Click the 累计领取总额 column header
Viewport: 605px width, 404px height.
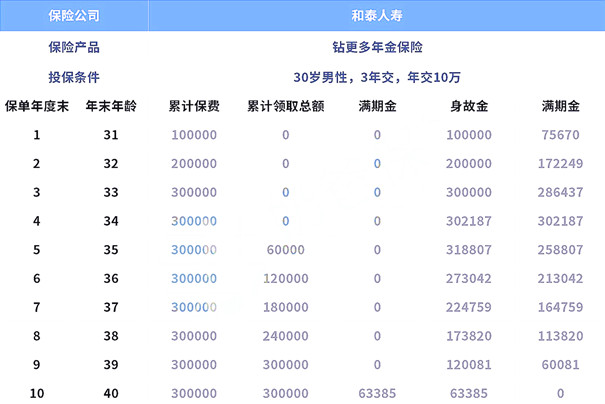pos(286,106)
